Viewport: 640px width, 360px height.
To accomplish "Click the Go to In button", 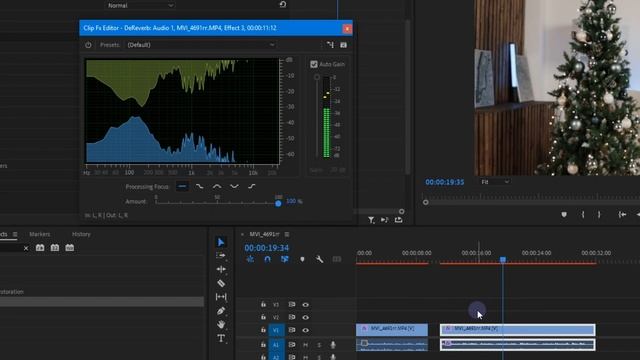I will 622,215.
